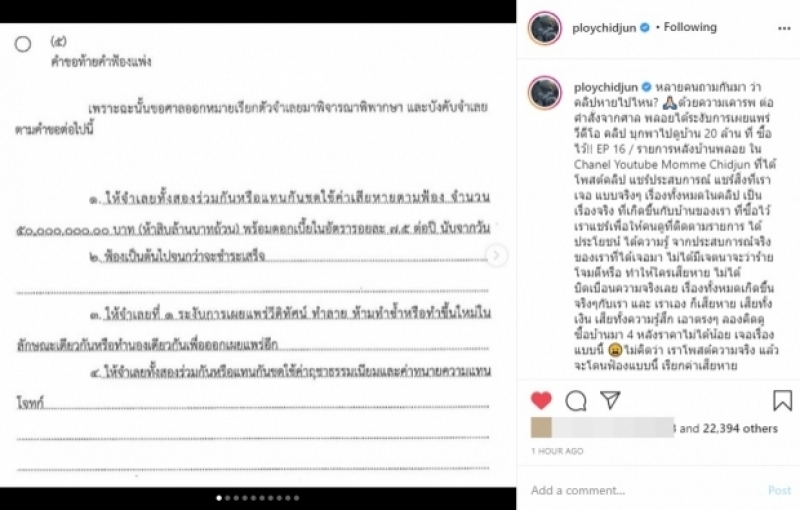Click the caption author's avatar
800x510 pixels.
545,93
